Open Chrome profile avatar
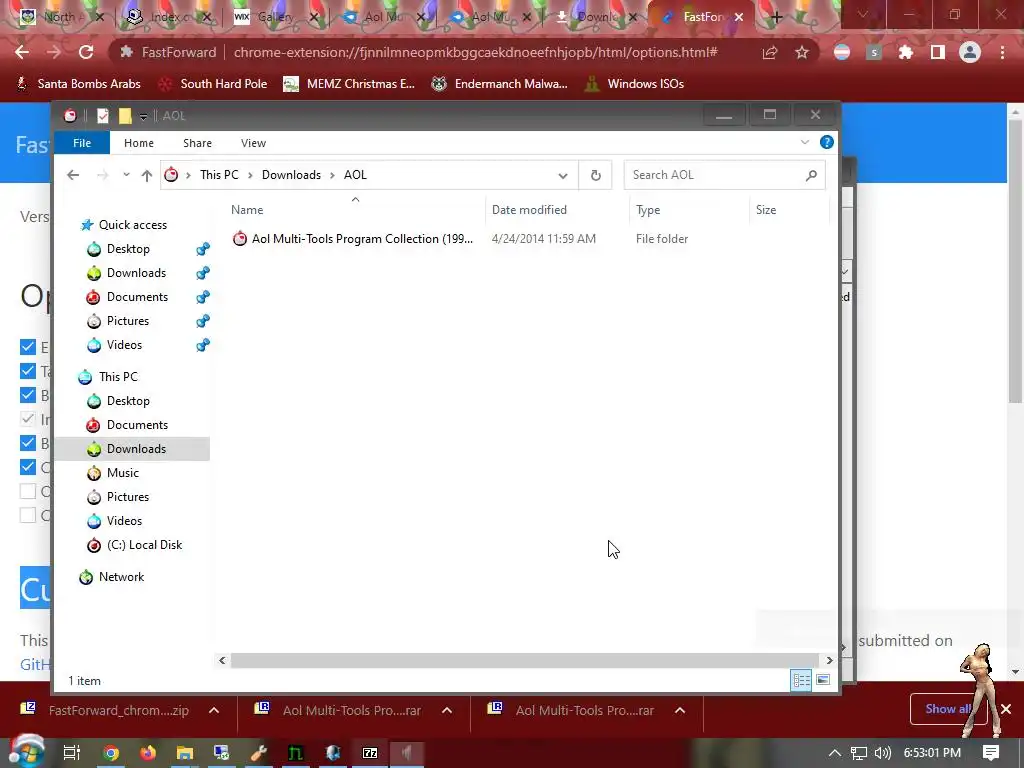The width and height of the screenshot is (1024, 768). pyautogui.click(x=970, y=52)
